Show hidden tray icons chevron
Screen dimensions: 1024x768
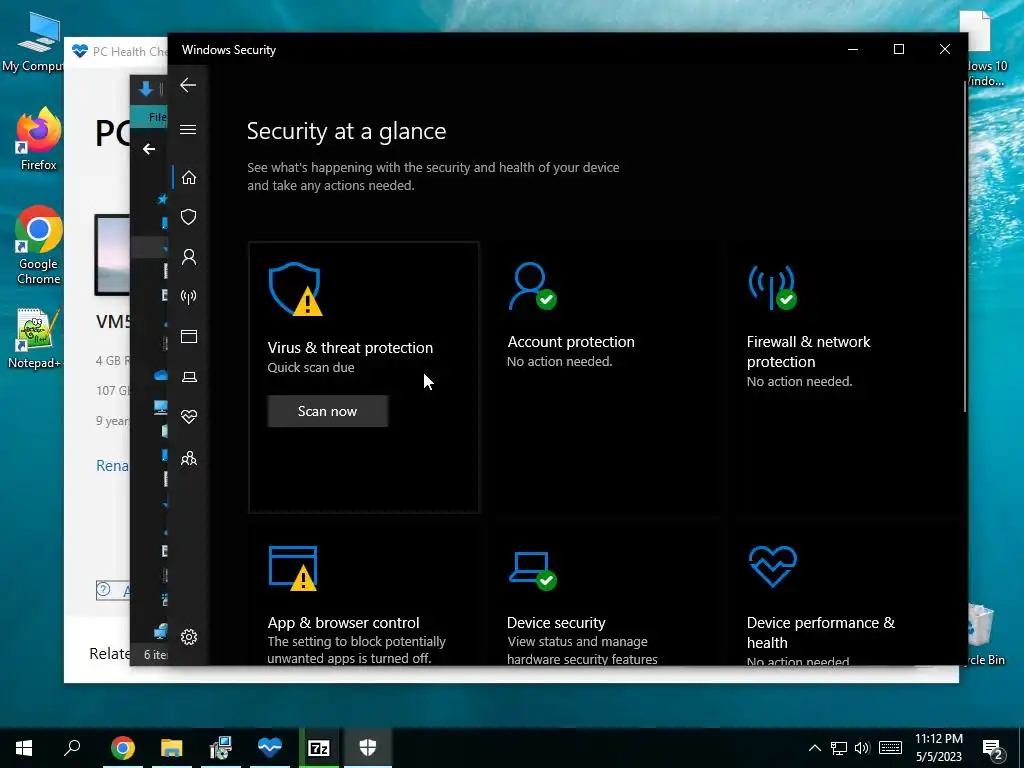(814, 748)
